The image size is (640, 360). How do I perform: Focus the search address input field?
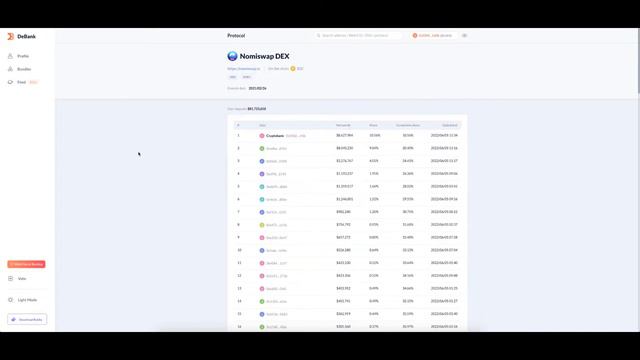point(358,36)
